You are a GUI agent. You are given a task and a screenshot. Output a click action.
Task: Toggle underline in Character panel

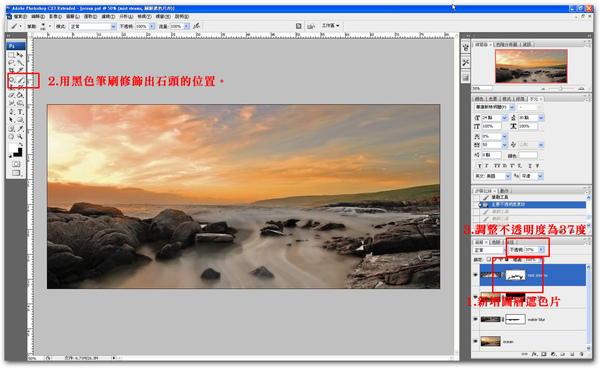point(530,166)
